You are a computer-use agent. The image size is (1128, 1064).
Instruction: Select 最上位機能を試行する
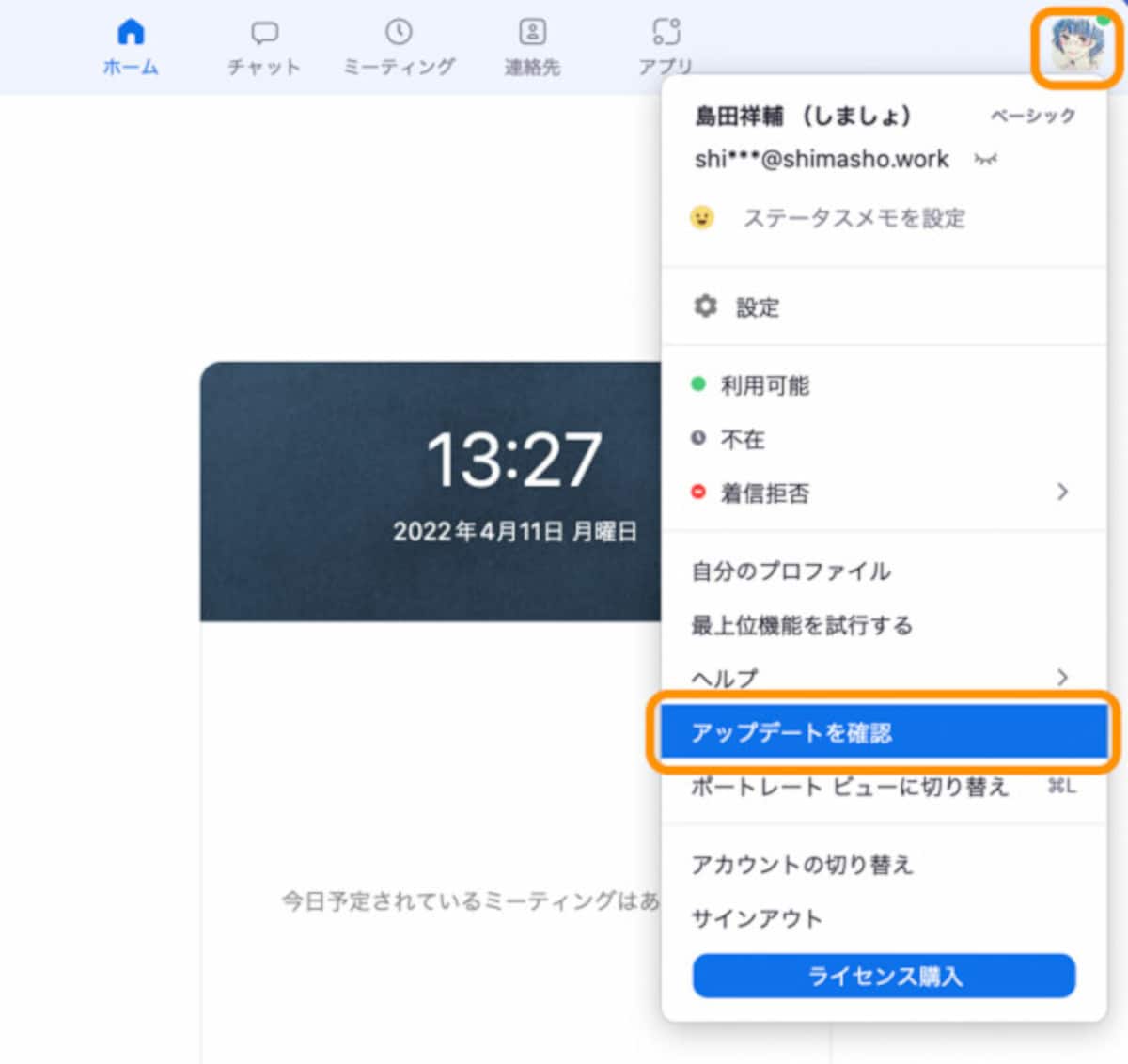click(x=884, y=624)
